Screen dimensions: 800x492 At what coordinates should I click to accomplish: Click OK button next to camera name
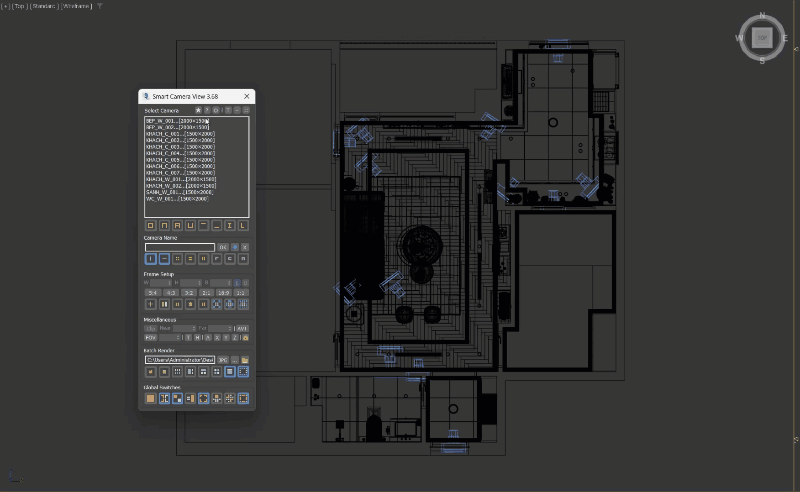coord(222,247)
